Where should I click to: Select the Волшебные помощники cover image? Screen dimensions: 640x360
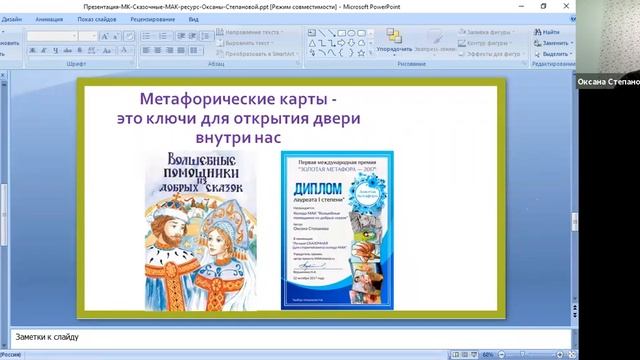click(201, 231)
